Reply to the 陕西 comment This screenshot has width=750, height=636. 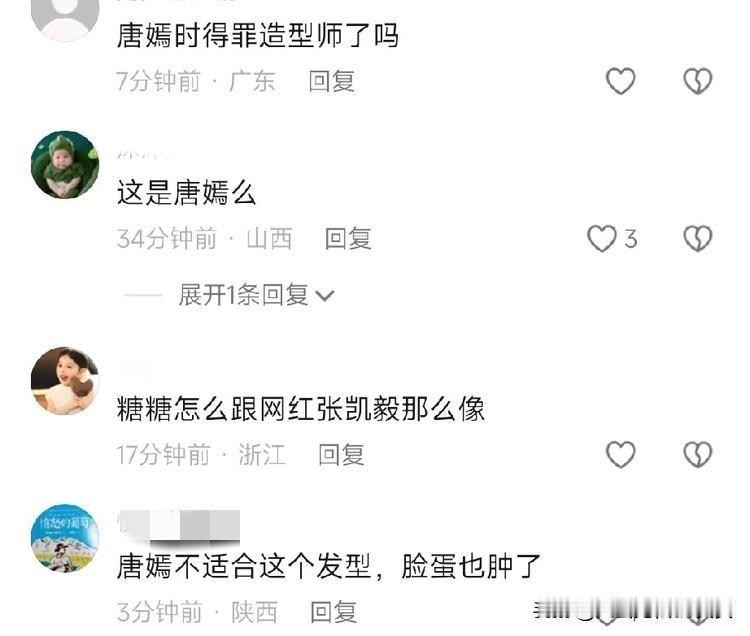pyautogui.click(x=333, y=612)
